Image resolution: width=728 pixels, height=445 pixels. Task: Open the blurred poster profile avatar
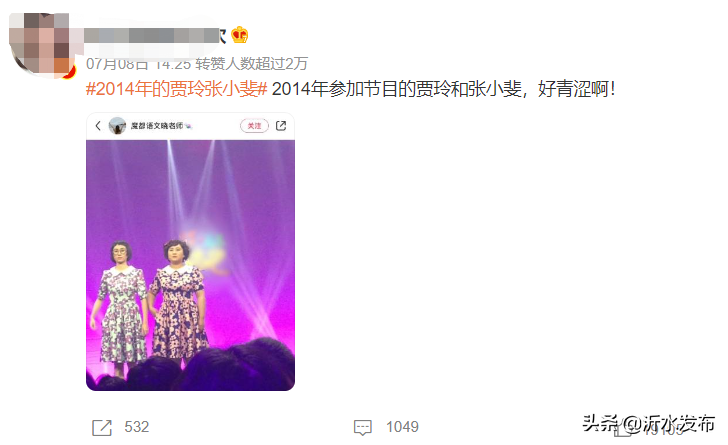pos(41,43)
